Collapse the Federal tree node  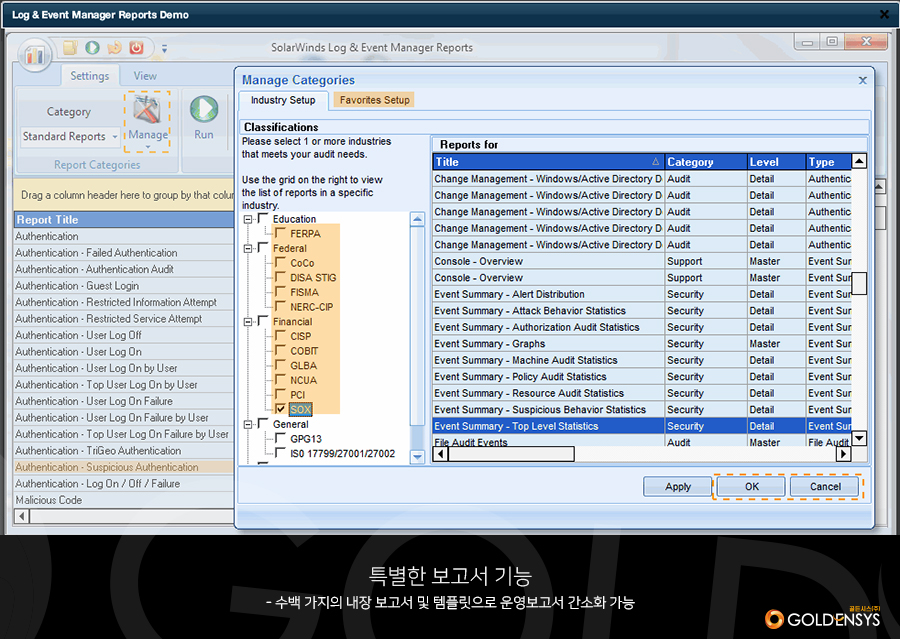pyautogui.click(x=248, y=248)
